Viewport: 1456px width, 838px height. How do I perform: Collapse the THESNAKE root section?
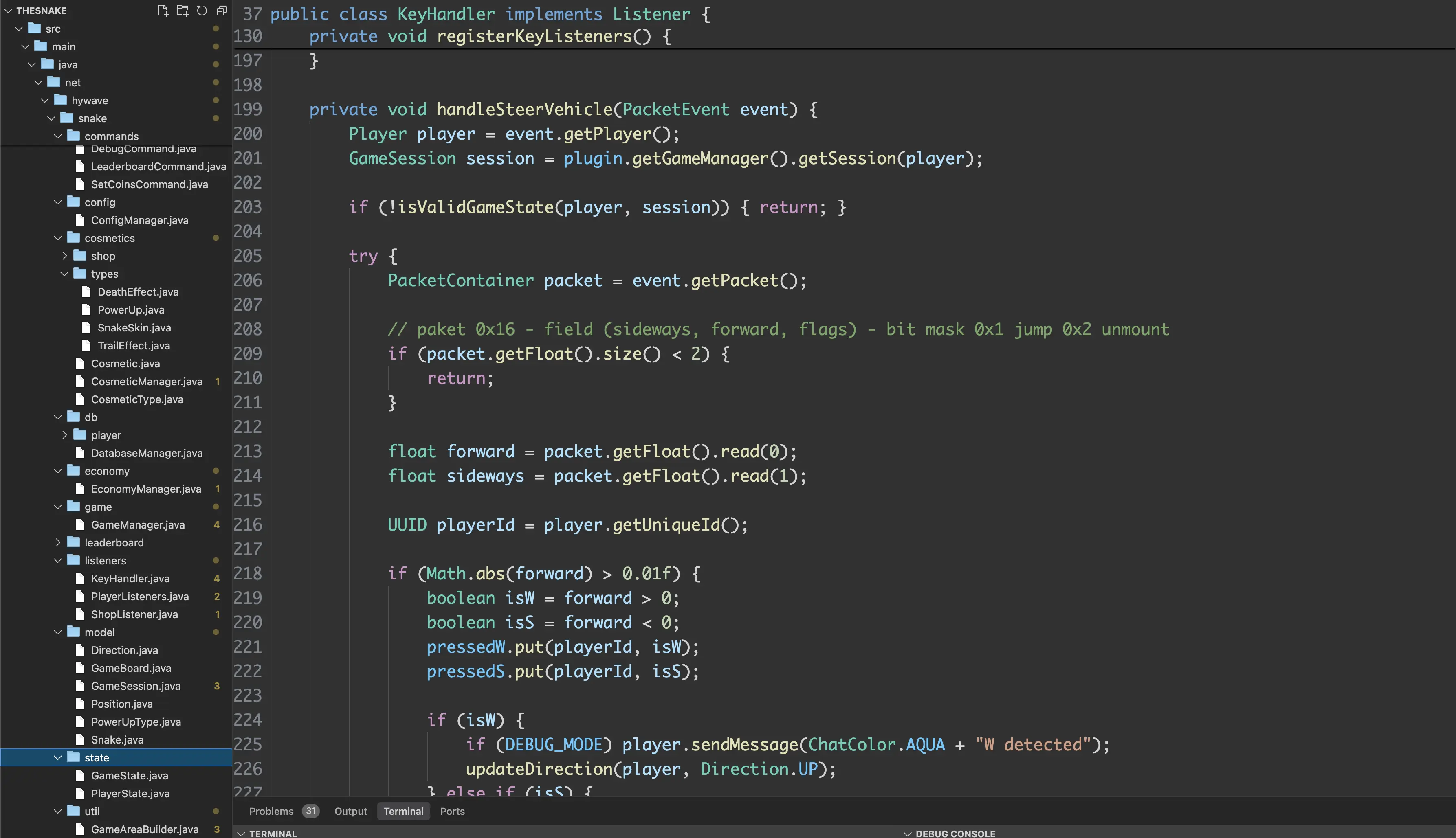tap(8, 10)
